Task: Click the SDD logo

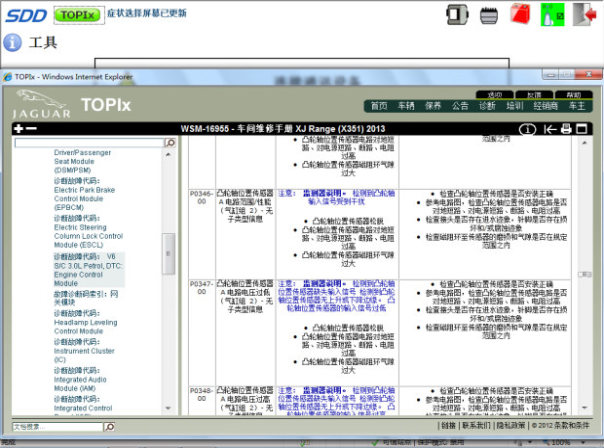Action: (26, 16)
